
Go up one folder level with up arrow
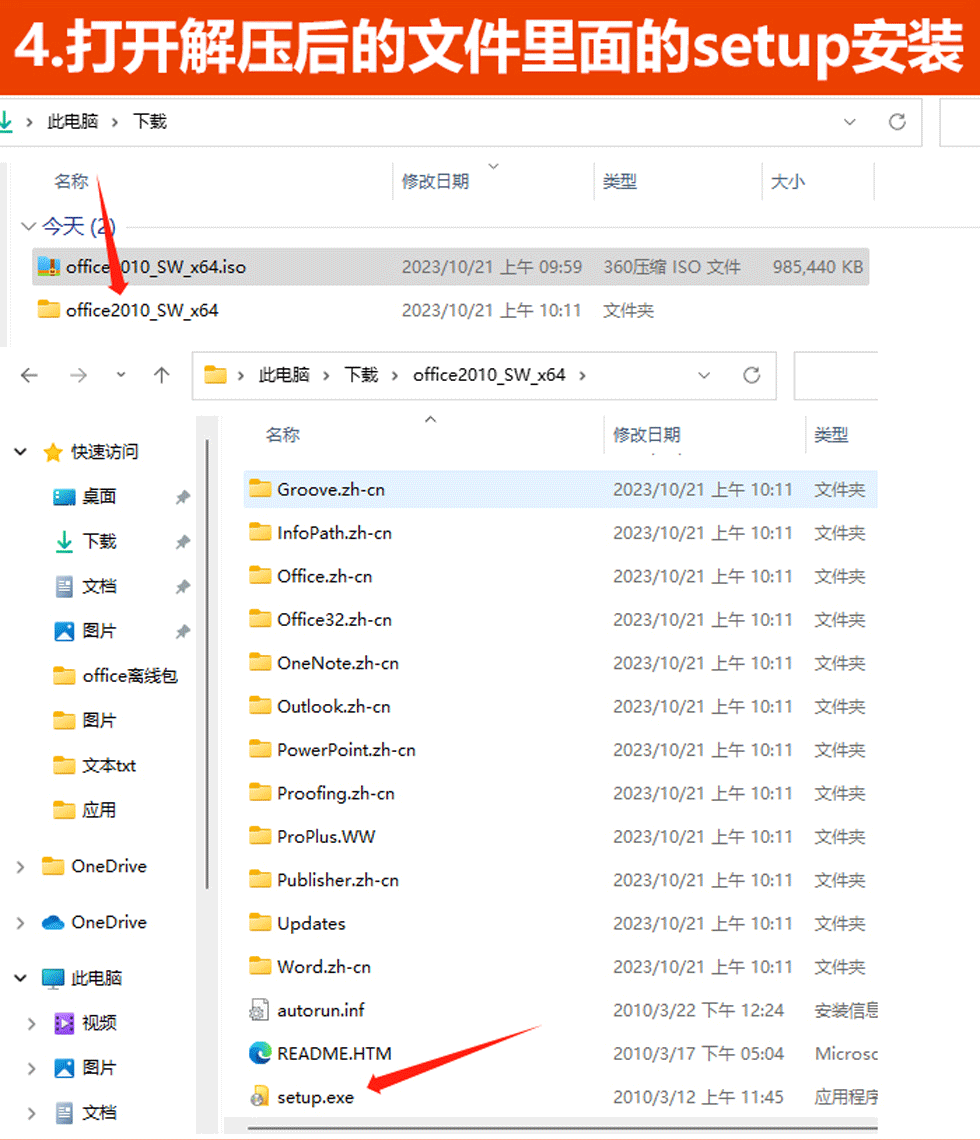161,375
